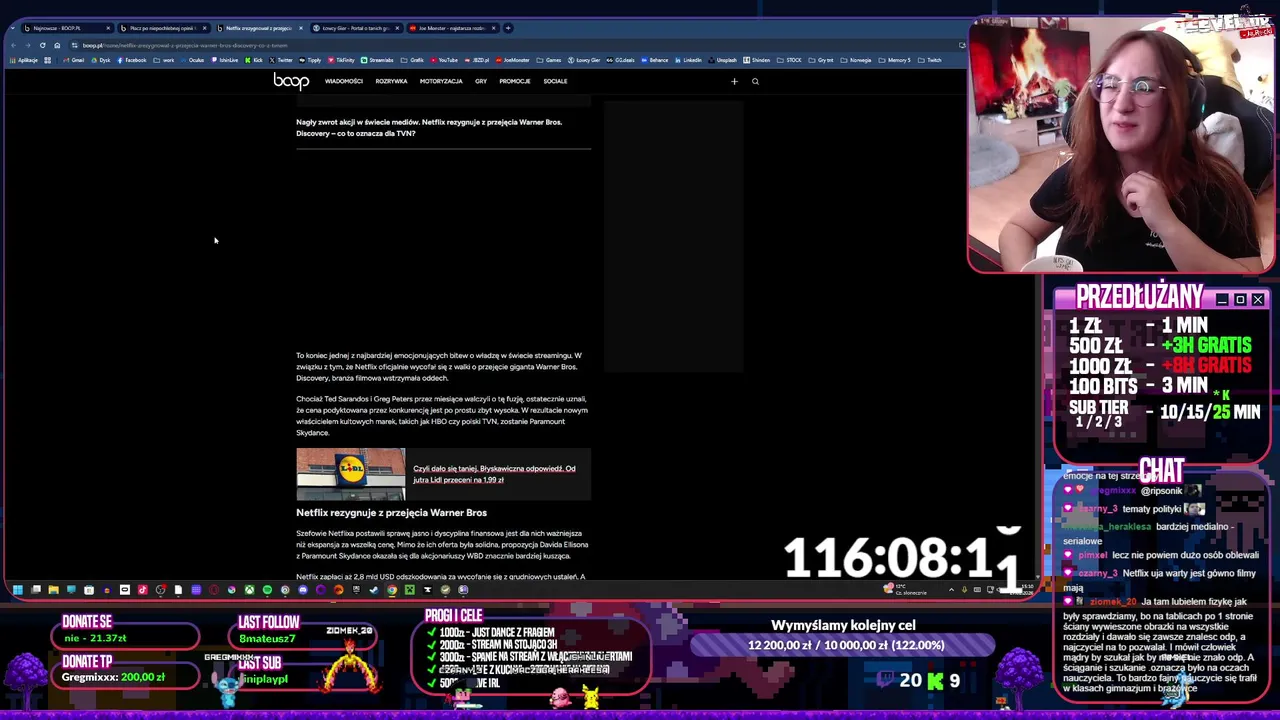Expand the Games bookmarks folder
The width and height of the screenshot is (1280, 720).
547,60
